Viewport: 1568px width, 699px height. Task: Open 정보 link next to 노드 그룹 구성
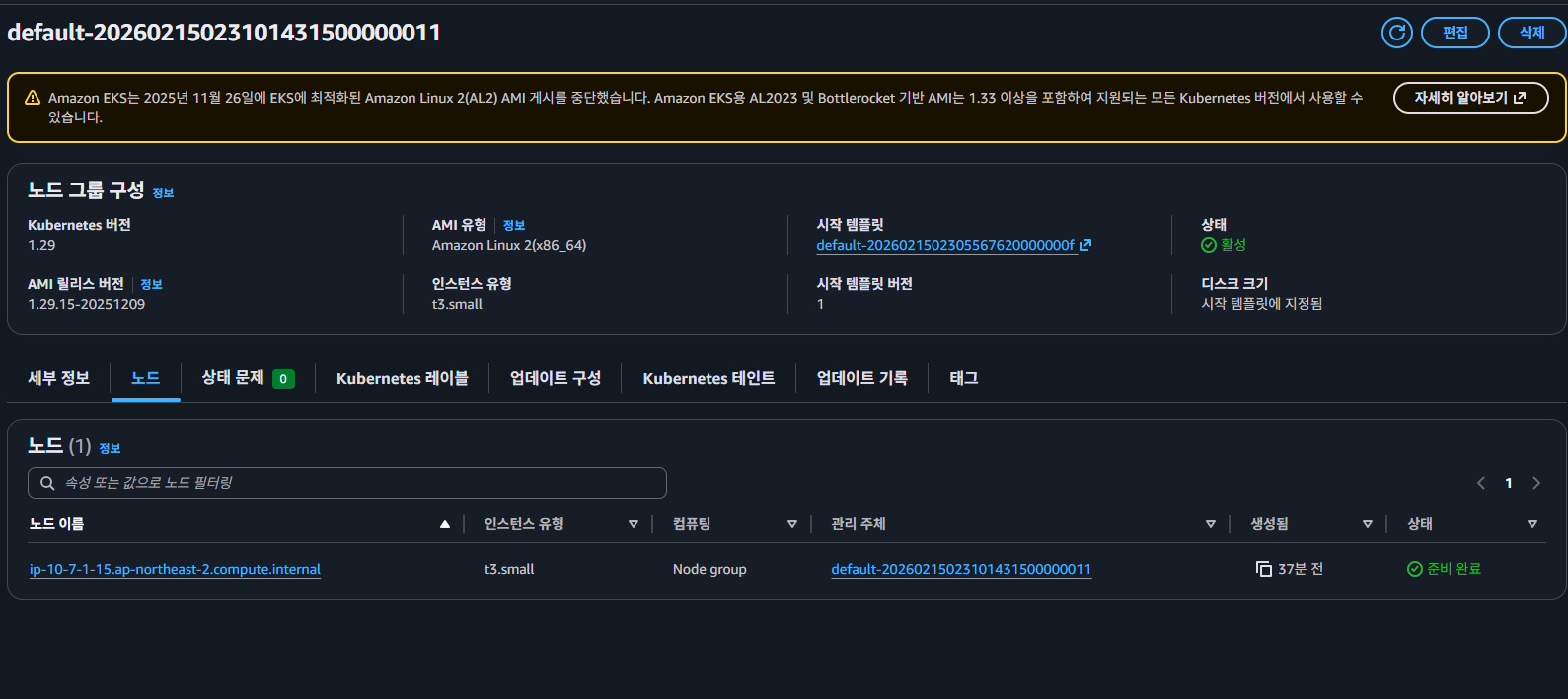(x=163, y=193)
